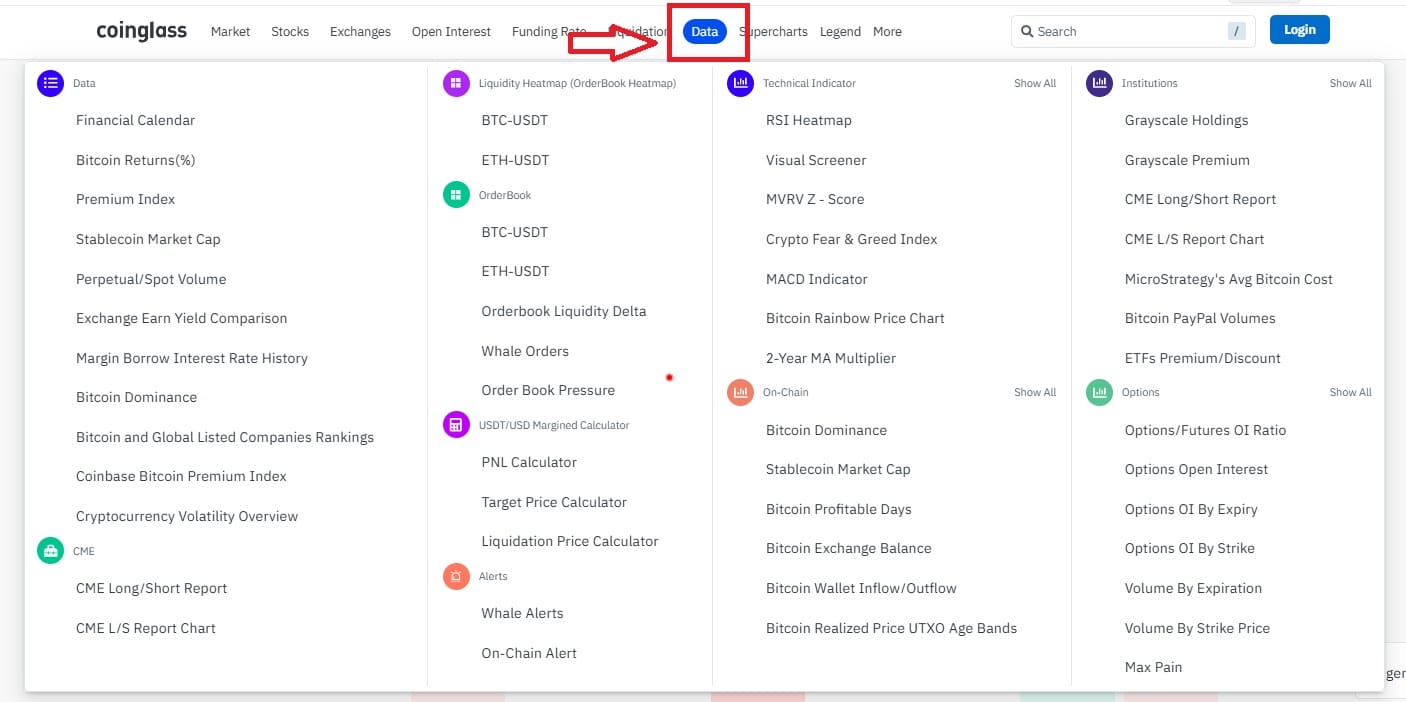Open Bitcoin Rainbow Price Chart
Viewport: 1406px width, 702px height.
tap(855, 318)
